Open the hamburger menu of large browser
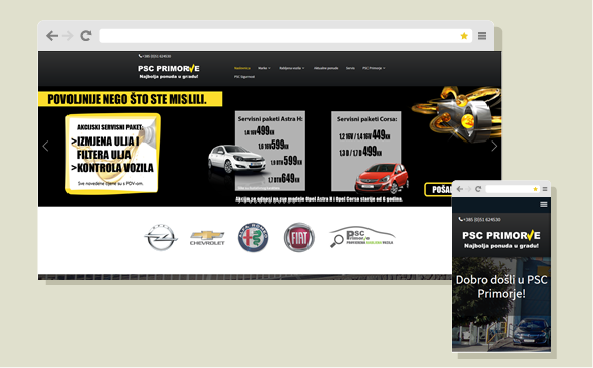 (x=482, y=36)
